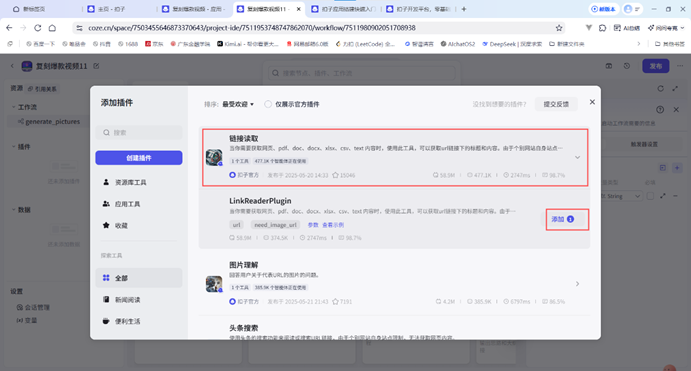Reload the page with refresh icon

pos(38,28)
